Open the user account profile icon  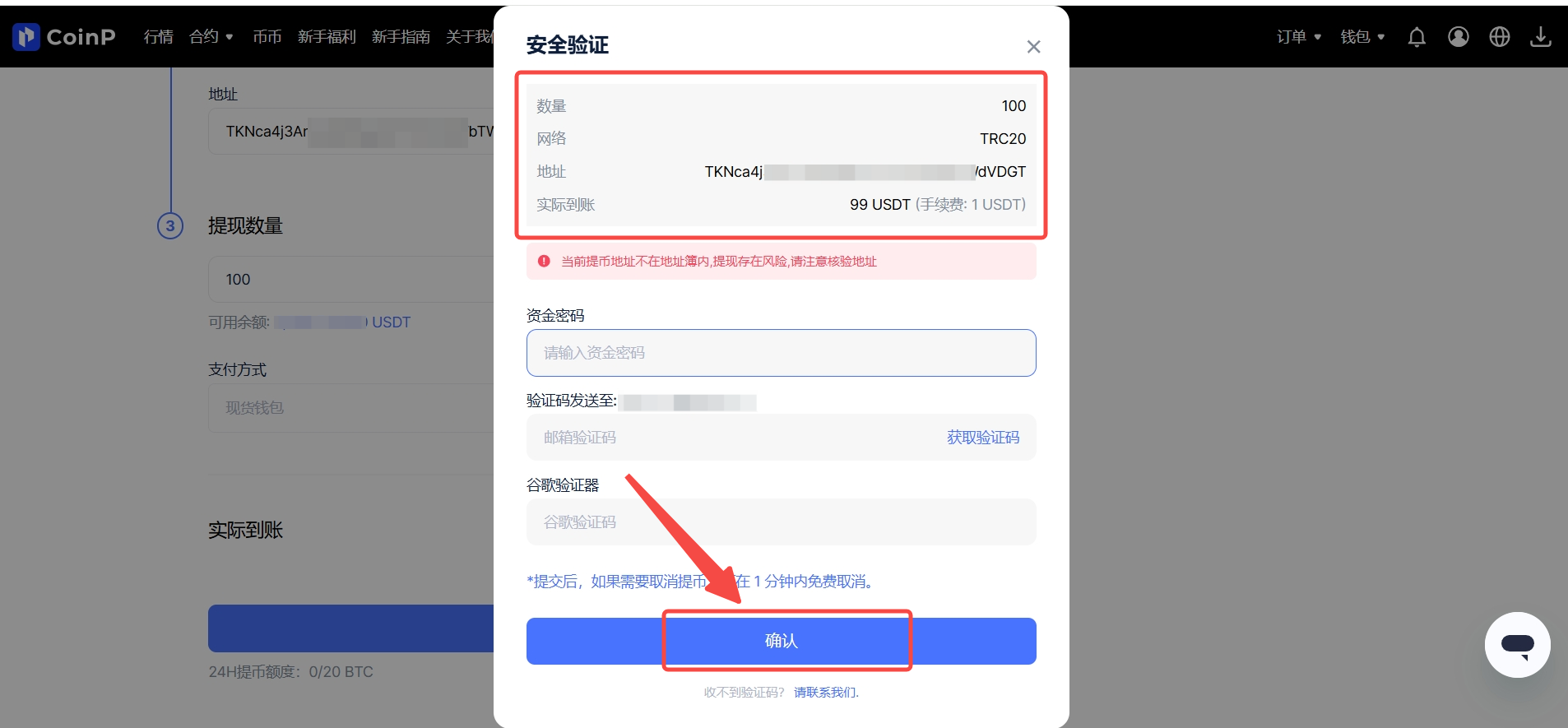[x=1459, y=37]
